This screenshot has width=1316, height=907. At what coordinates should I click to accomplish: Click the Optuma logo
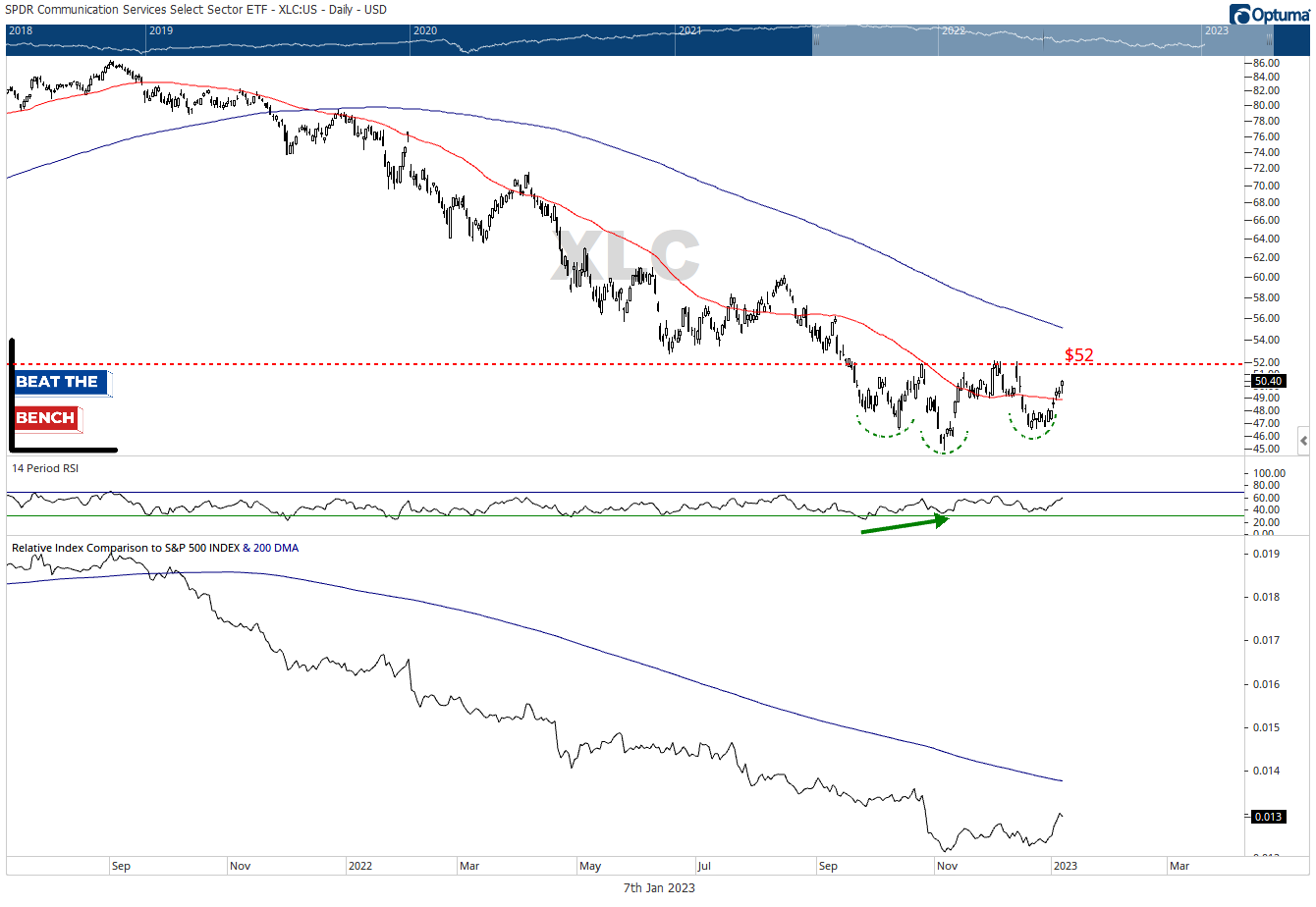coord(1269,15)
